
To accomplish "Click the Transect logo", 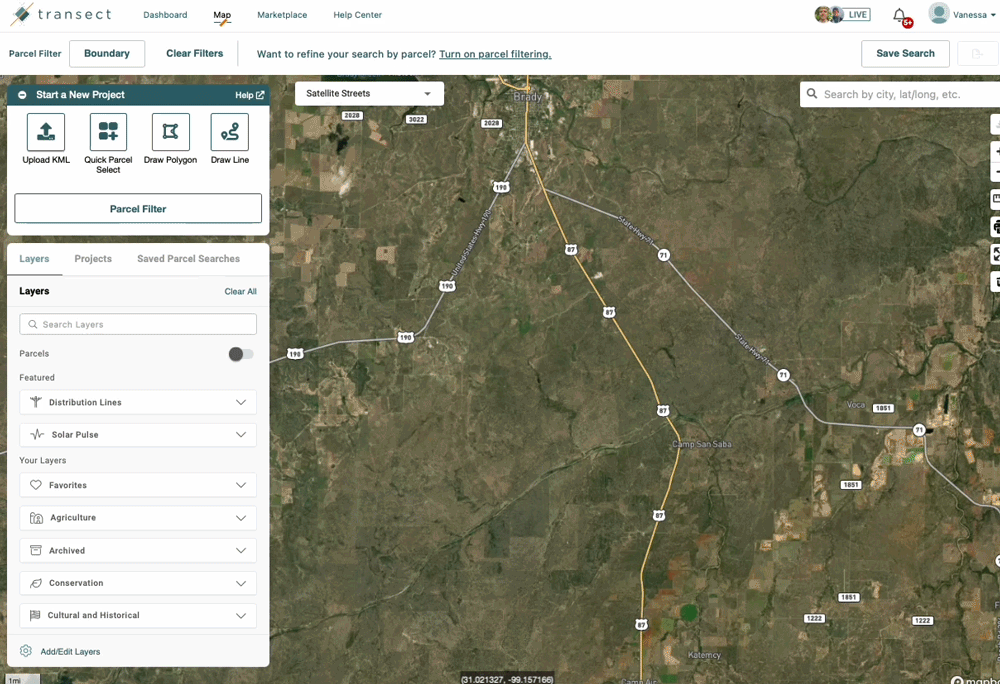I will click(61, 14).
